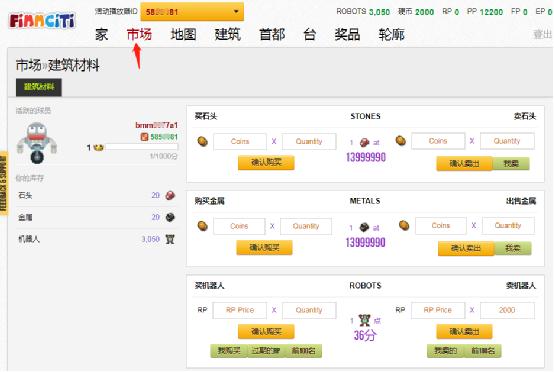Click the experience progress bar
The image size is (554, 372).
click(141, 147)
